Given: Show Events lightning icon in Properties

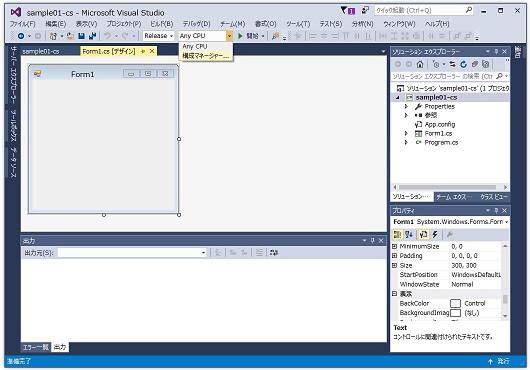Looking at the screenshot, I should click(435, 234).
